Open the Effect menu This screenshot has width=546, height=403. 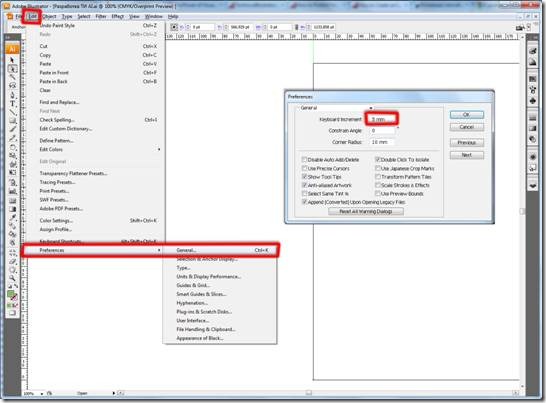(117, 16)
